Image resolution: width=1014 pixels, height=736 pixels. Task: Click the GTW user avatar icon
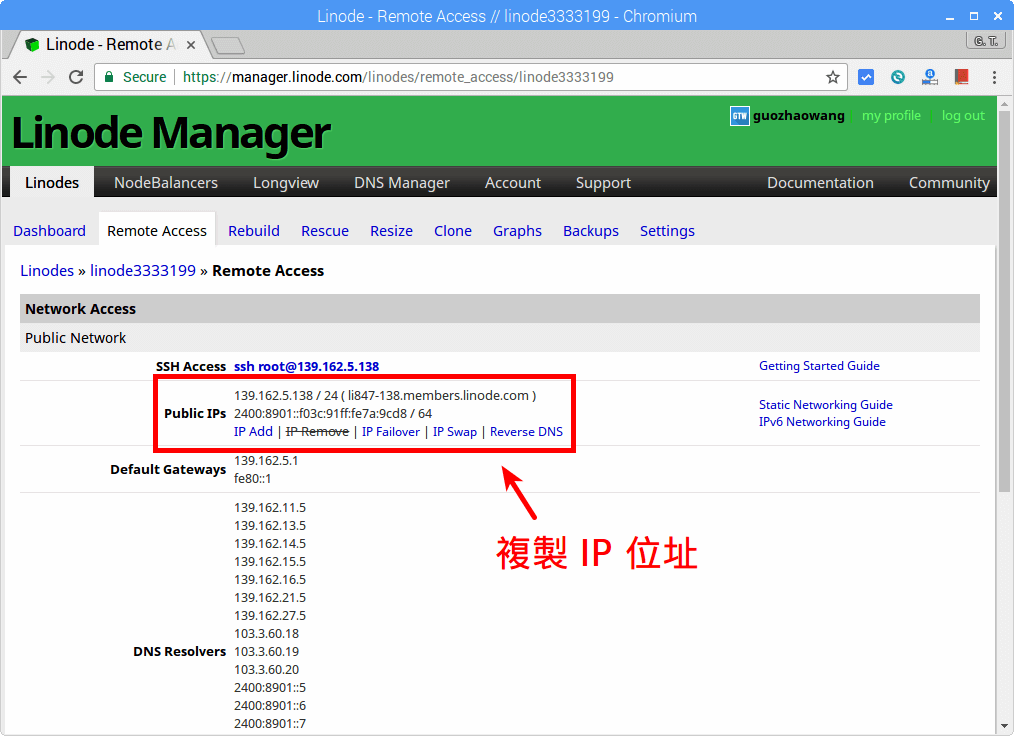(739, 115)
